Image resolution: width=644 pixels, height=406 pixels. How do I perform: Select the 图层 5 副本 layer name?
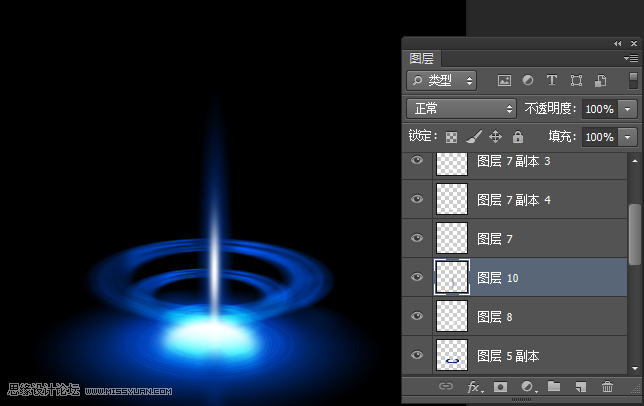pyautogui.click(x=508, y=356)
